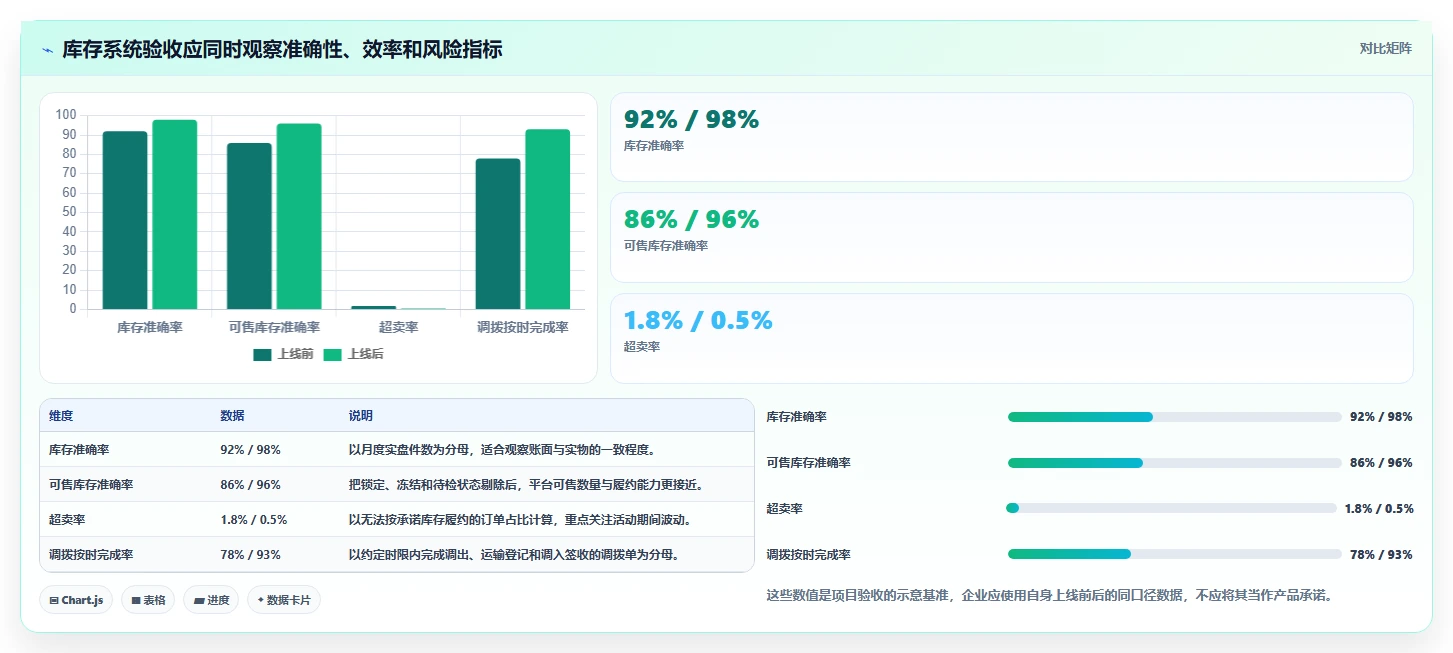Click the 78% / 93% value beside the progress bar
Screen dimensions: 1453x653
coord(1381,554)
